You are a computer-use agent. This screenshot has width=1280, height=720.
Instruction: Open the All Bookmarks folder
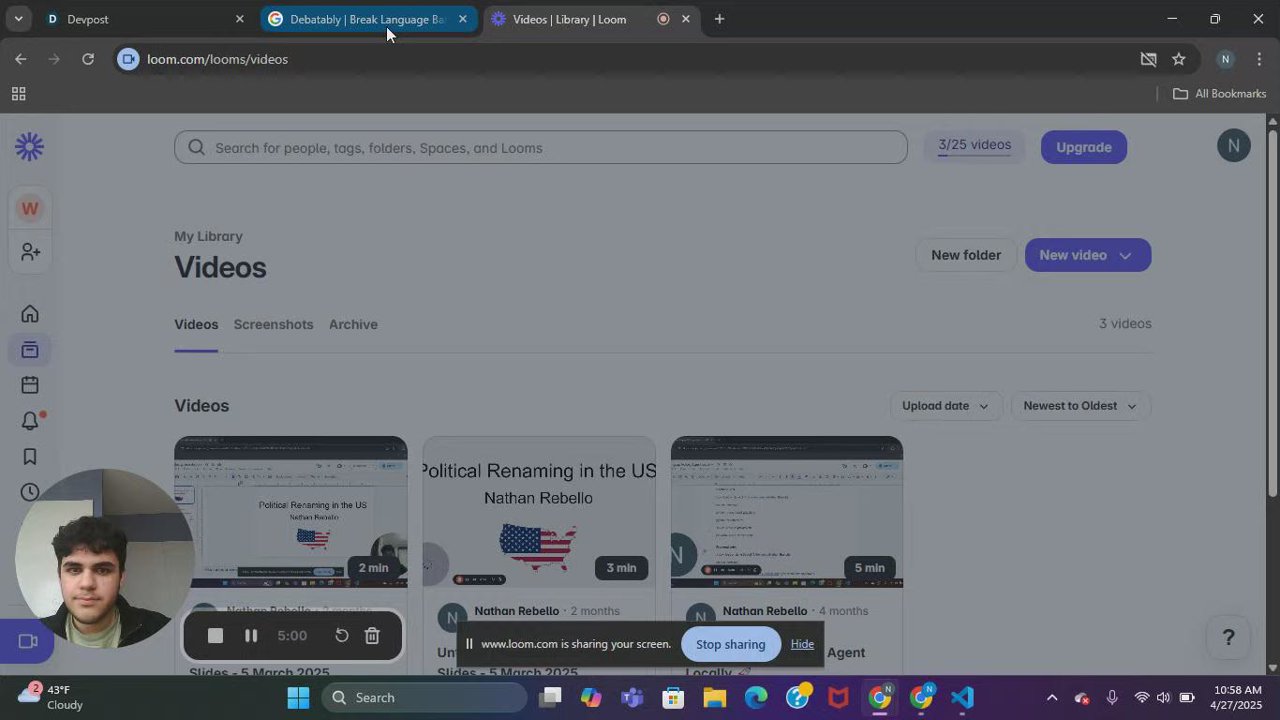coord(1219,94)
